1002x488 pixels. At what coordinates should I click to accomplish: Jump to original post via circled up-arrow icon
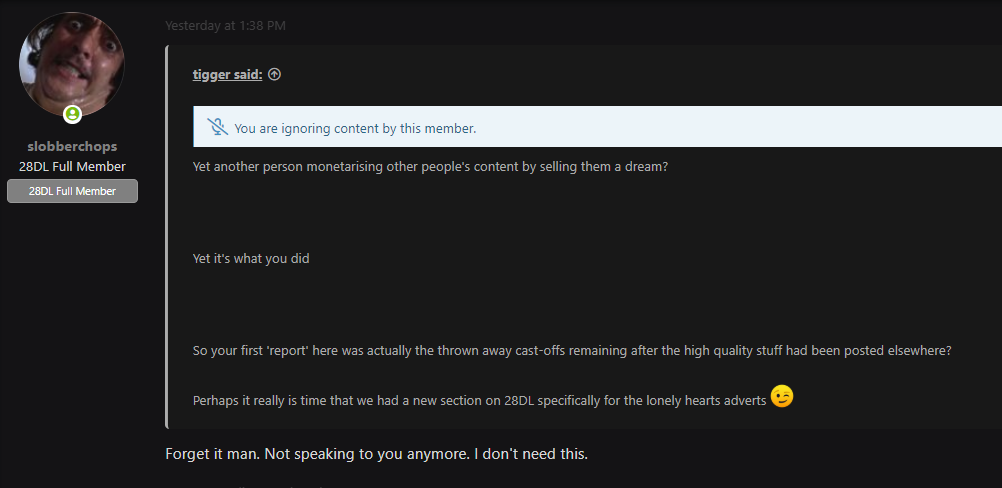coord(274,75)
